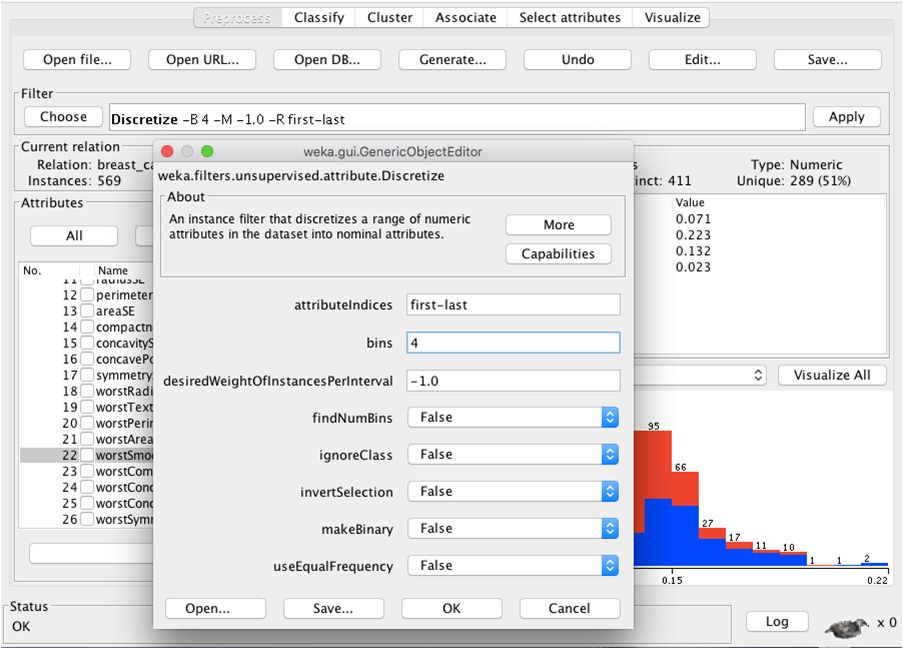Click the desiredWeightOfInstancesPerInterval field
Image resolution: width=903 pixels, height=649 pixels.
click(x=513, y=381)
